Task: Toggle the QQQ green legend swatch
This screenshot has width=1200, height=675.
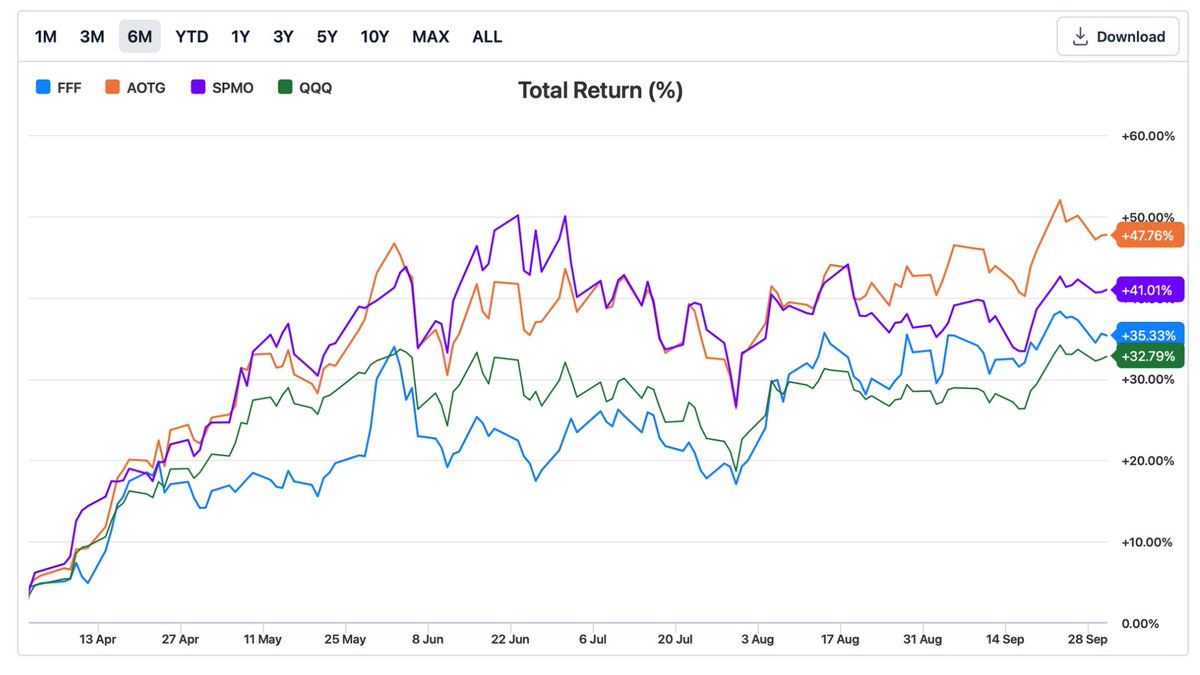Action: (x=285, y=88)
